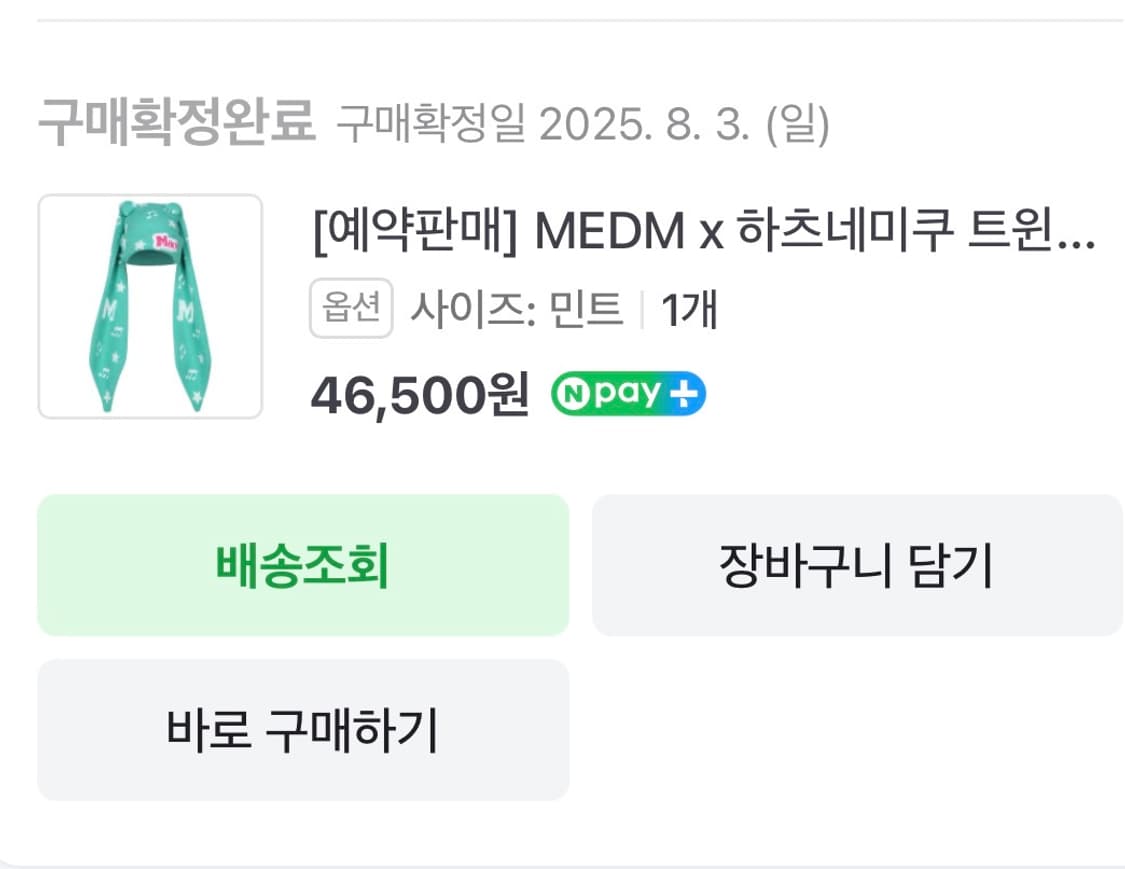Open the mint beanie product thumbnail
The width and height of the screenshot is (1125, 869).
pyautogui.click(x=150, y=307)
